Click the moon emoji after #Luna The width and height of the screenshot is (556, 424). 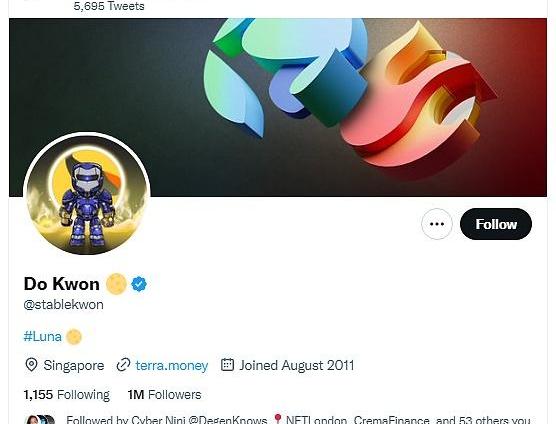click(x=74, y=337)
